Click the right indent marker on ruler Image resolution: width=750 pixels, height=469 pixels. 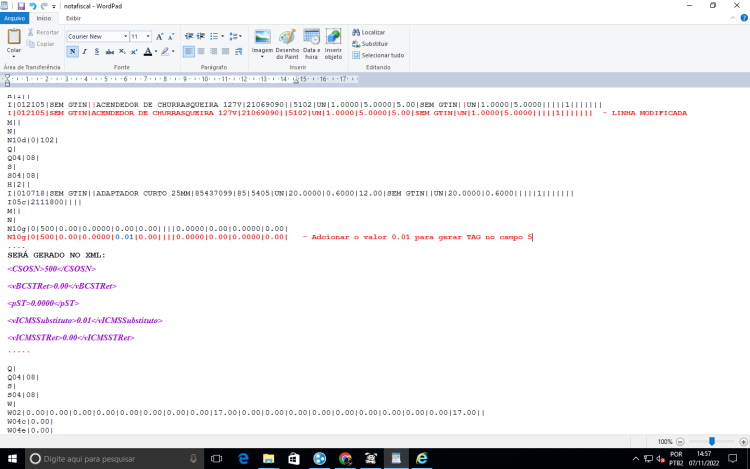coord(296,81)
